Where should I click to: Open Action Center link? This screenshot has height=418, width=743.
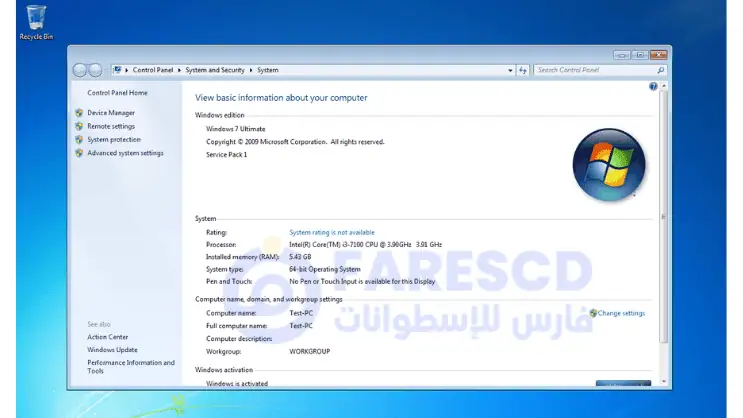[108, 337]
